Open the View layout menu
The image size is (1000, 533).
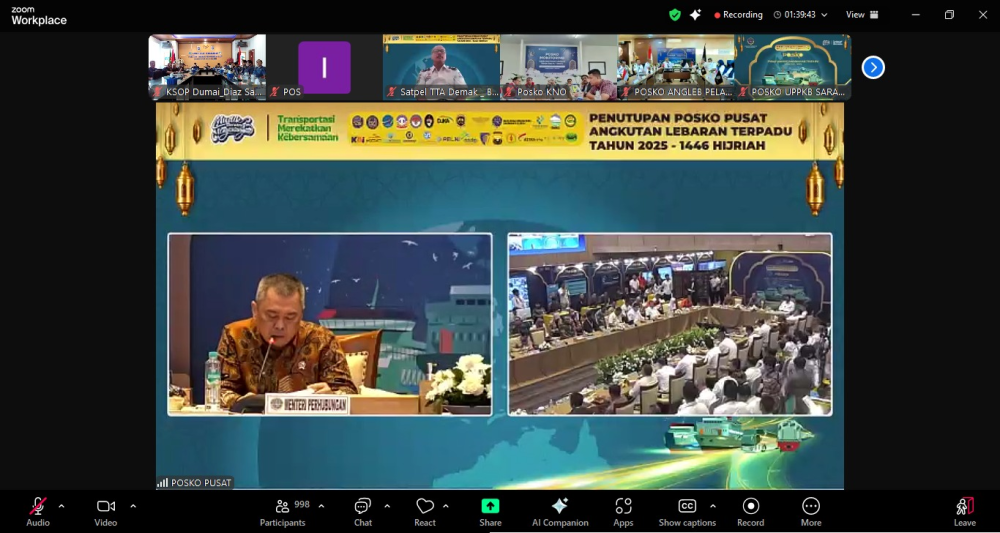click(862, 15)
